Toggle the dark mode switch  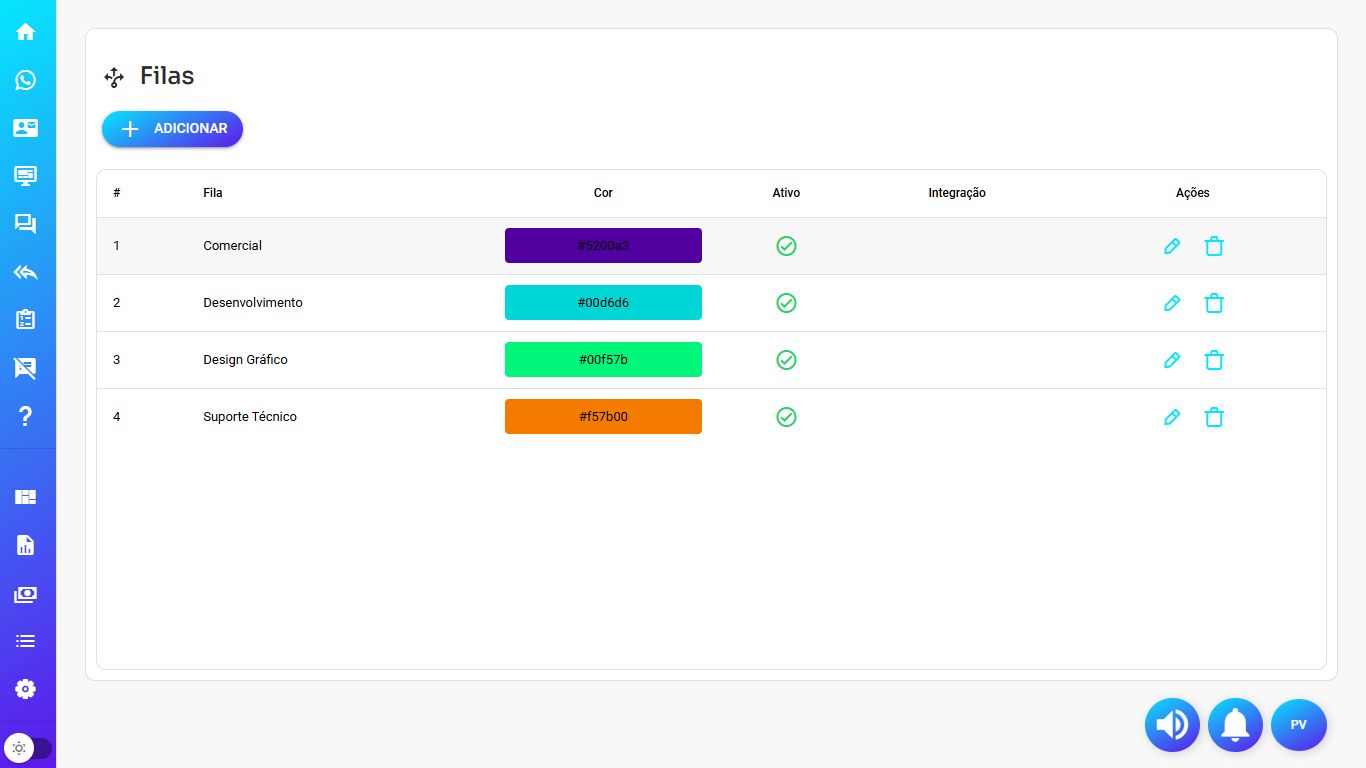click(27, 747)
